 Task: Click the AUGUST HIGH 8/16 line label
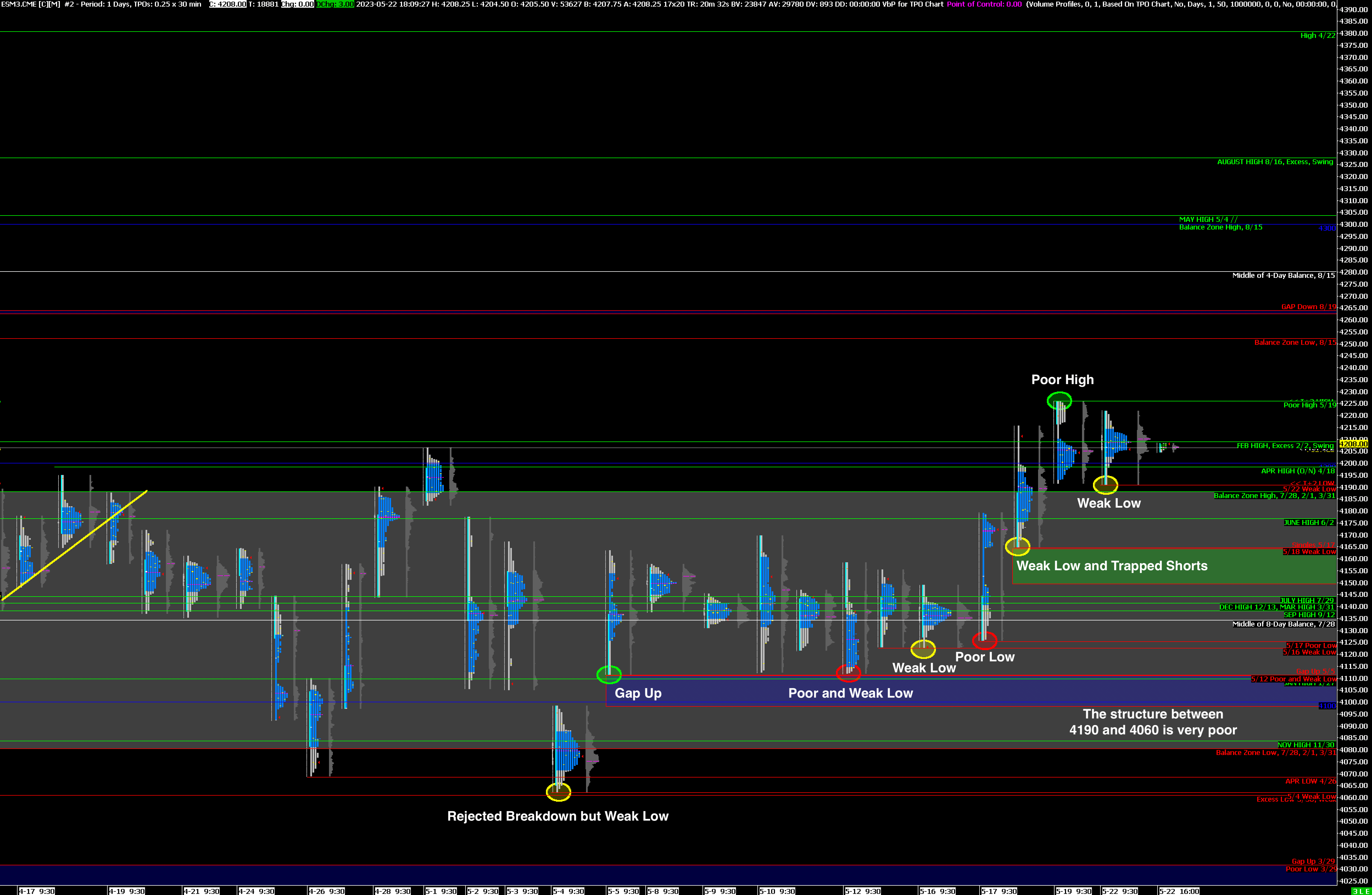(1275, 162)
